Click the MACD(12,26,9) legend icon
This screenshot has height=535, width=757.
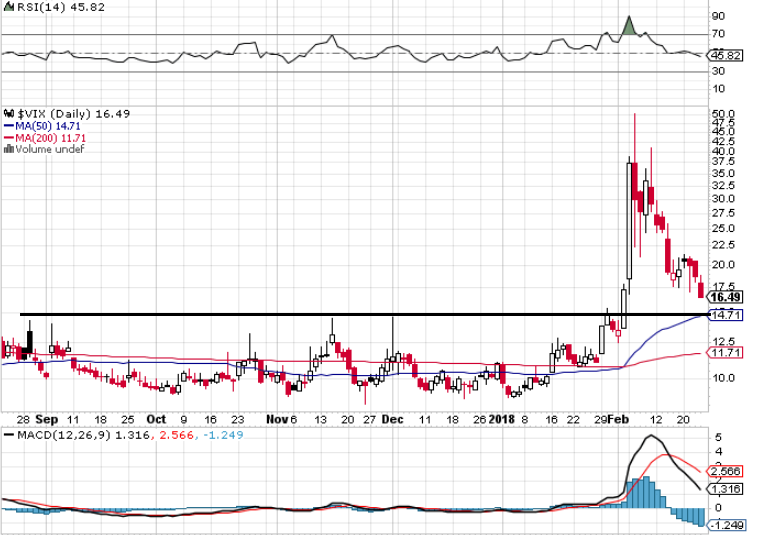7,435
